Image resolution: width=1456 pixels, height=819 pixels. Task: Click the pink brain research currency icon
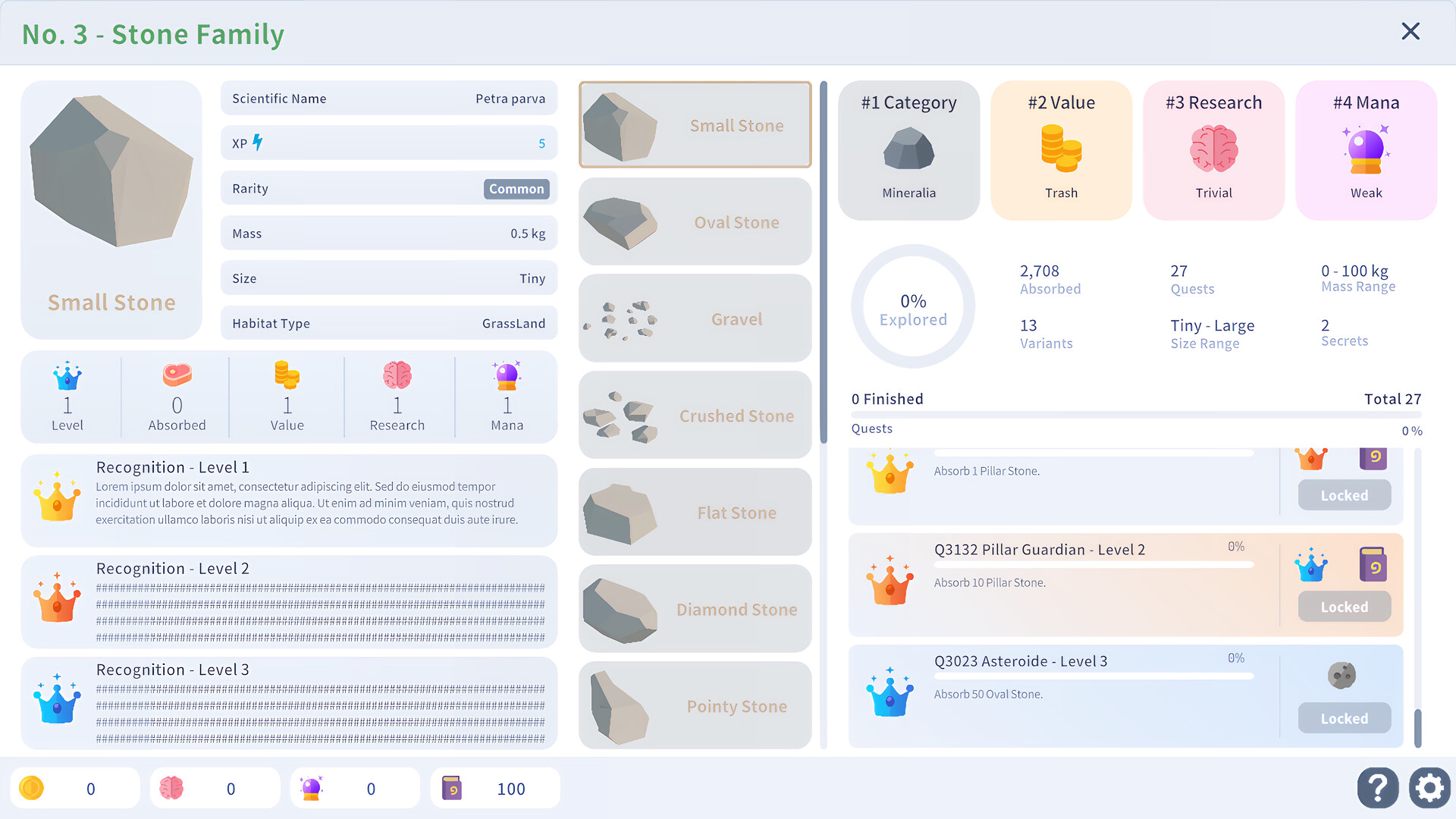[171, 789]
